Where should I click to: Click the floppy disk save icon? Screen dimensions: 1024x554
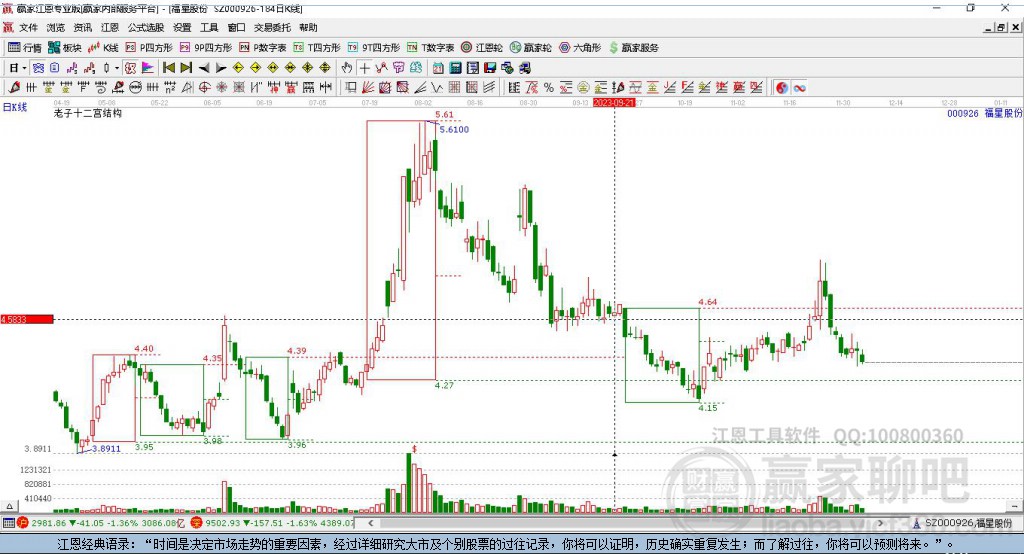490,68
